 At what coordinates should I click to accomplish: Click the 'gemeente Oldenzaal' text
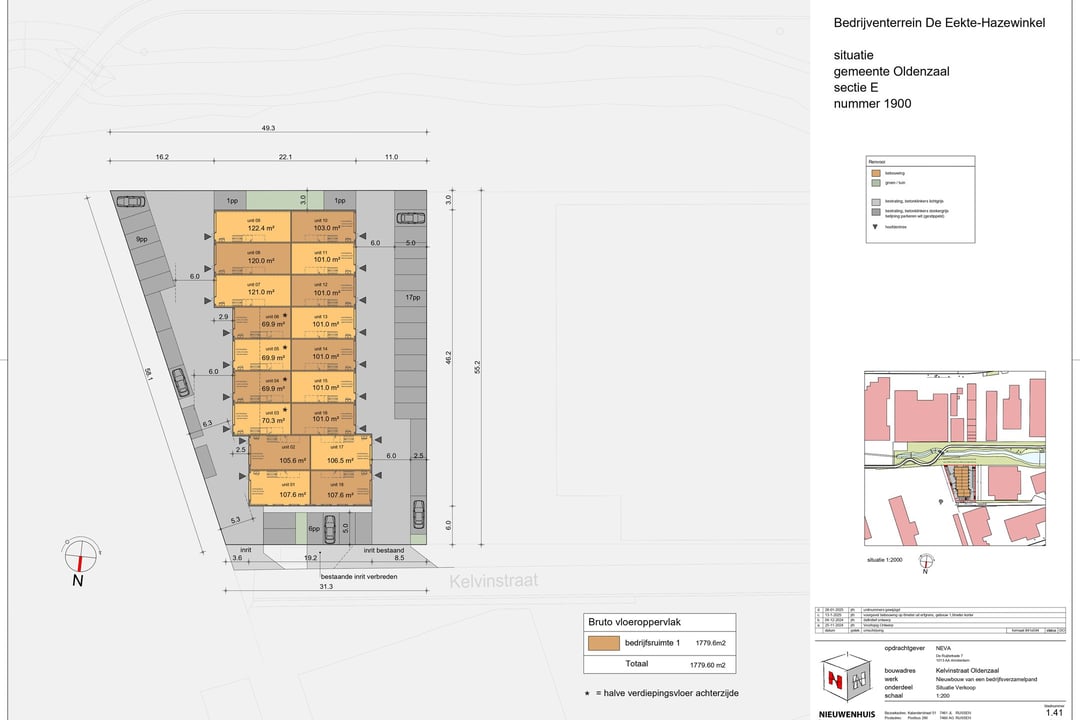[891, 72]
